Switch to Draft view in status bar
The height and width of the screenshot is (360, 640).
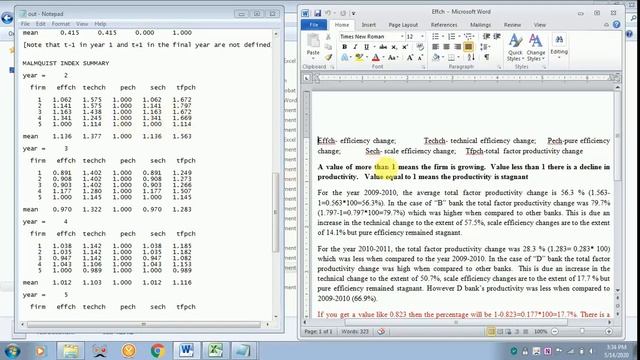coord(526,331)
